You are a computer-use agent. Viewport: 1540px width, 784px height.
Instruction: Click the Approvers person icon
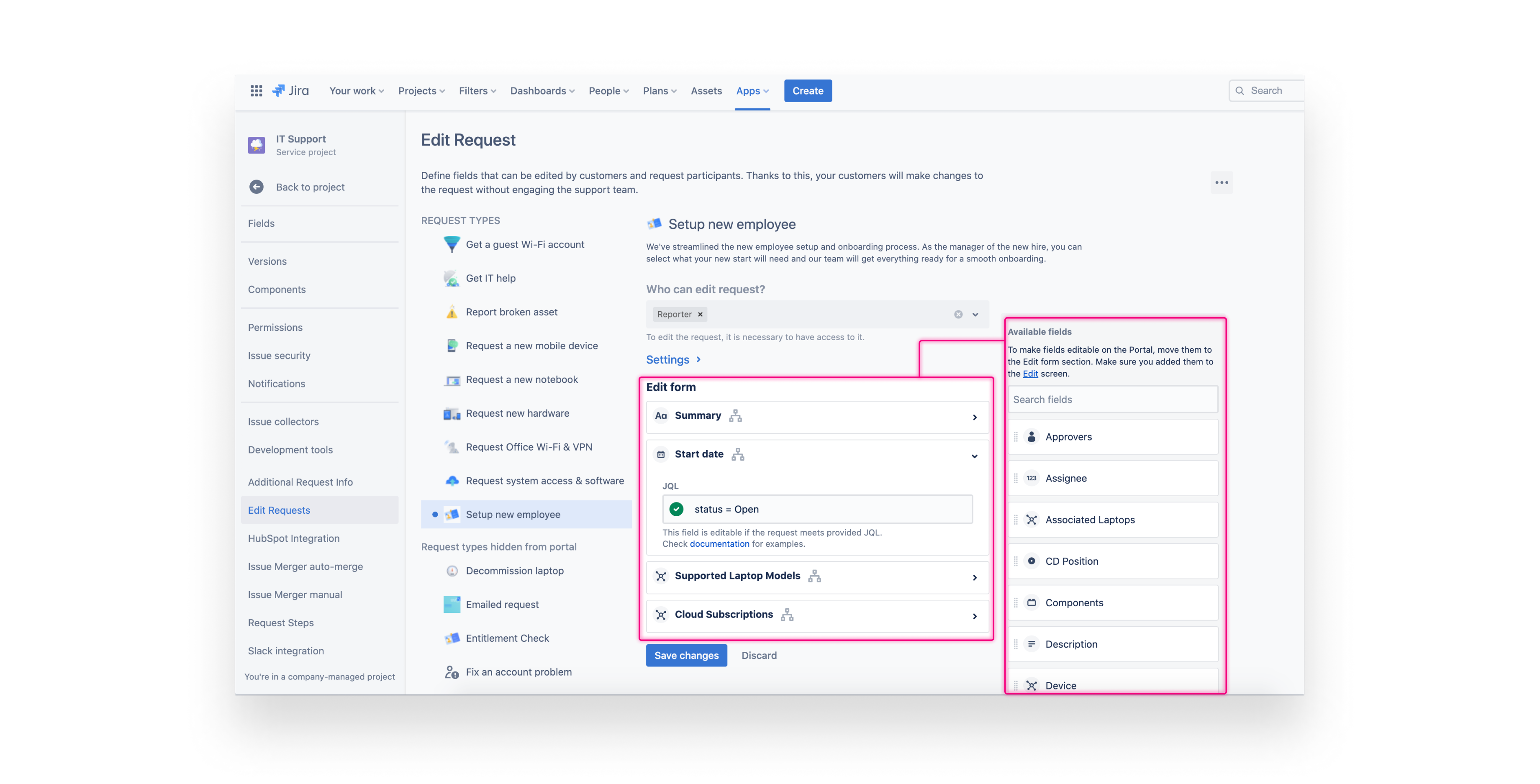(1031, 437)
